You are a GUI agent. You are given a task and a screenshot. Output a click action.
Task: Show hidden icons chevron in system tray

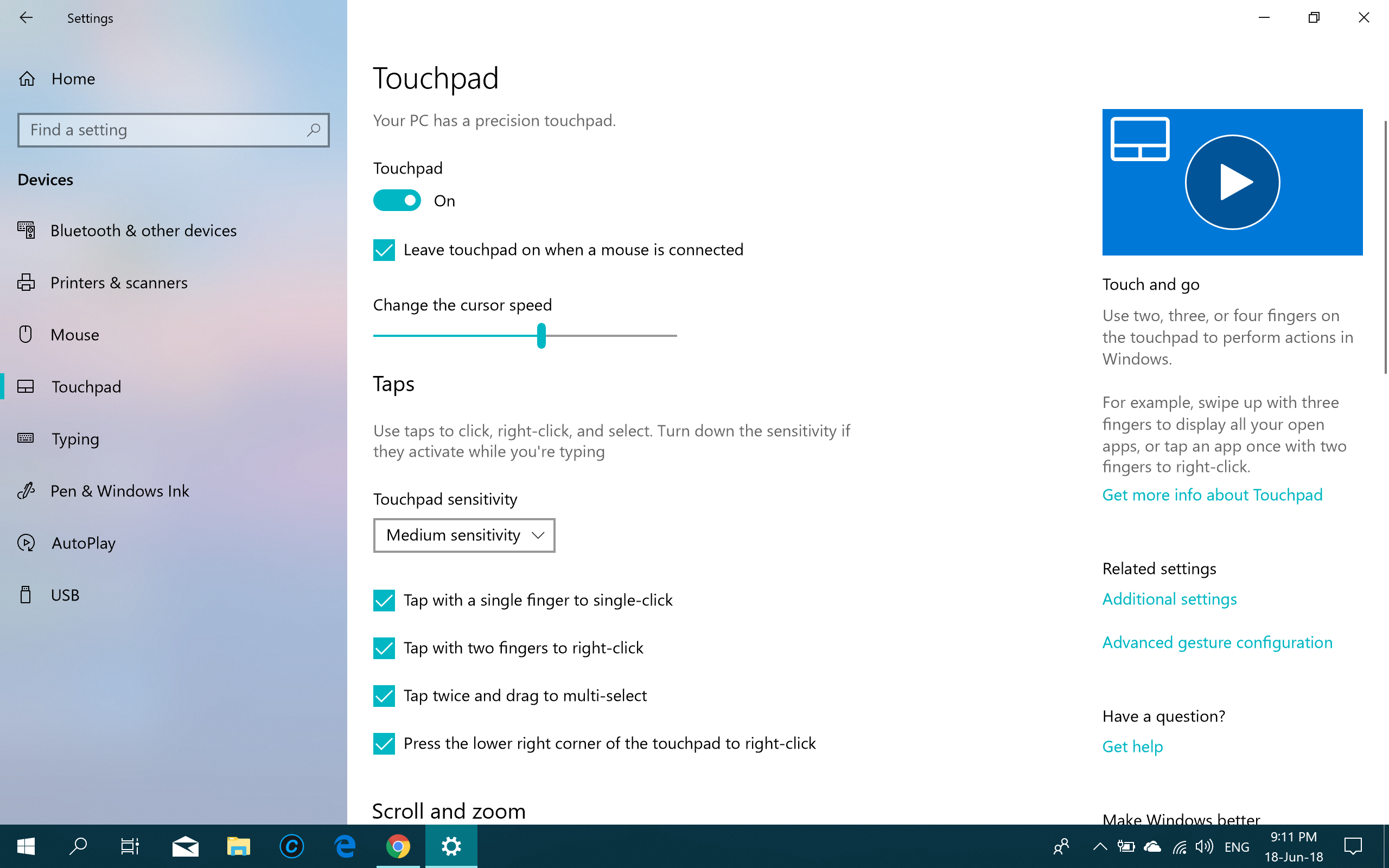1100,846
